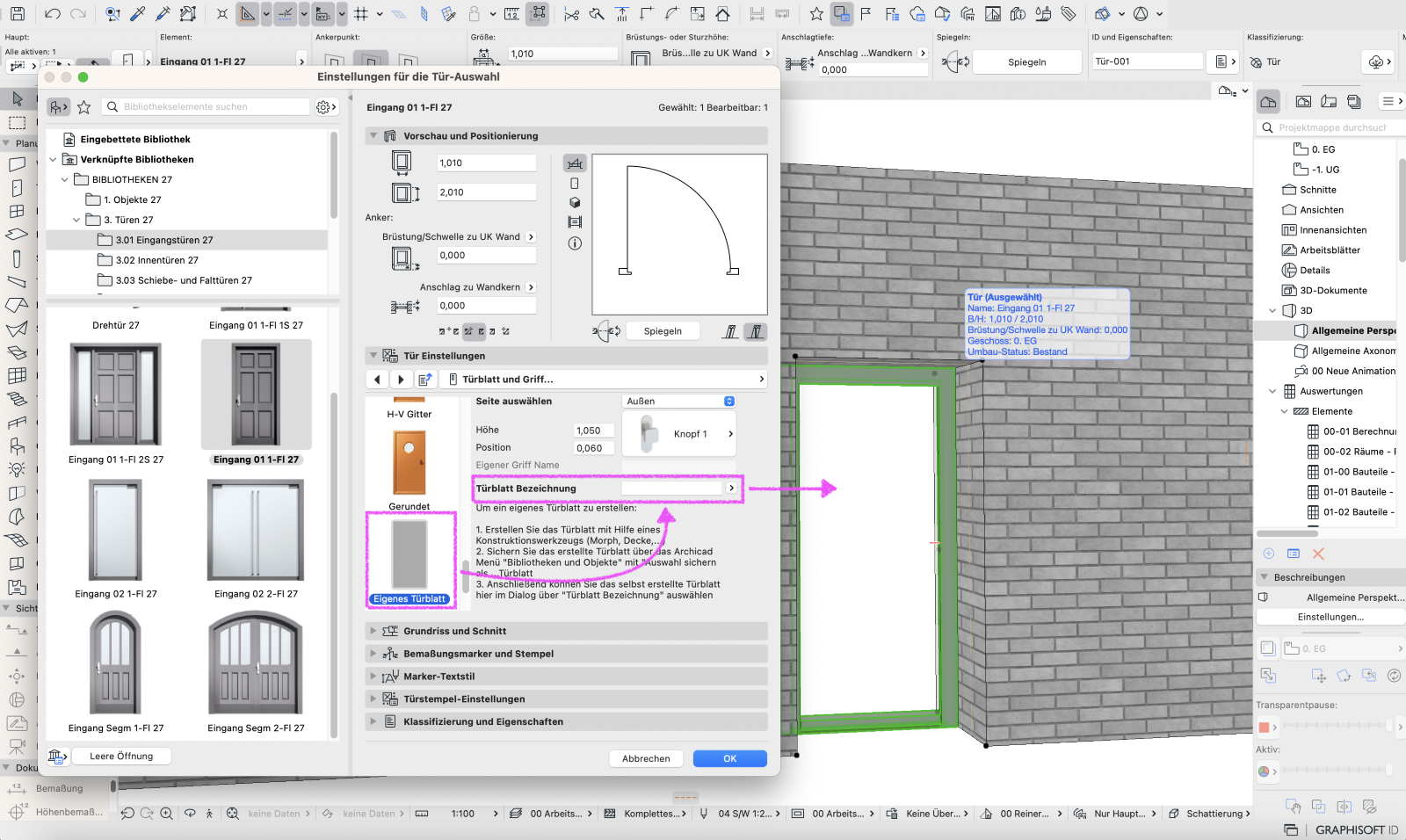Click the OK button
The height and width of the screenshot is (840, 1406).
tap(729, 759)
